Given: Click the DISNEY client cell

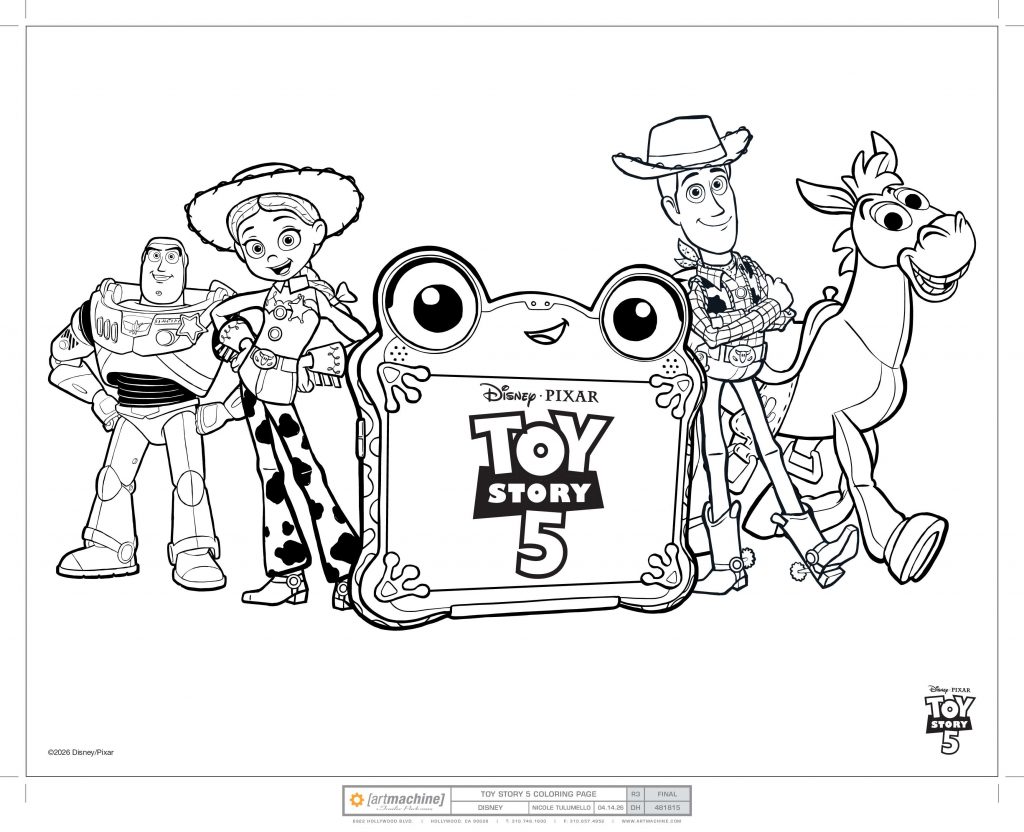Looking at the screenshot, I should pos(490,808).
